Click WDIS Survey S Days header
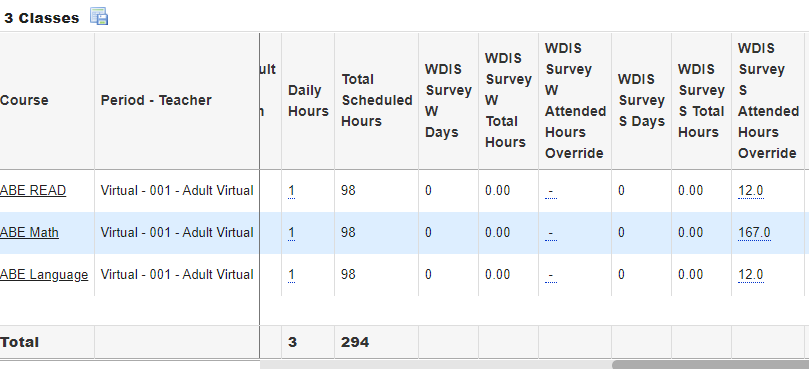Screen dimensions: 809x369 (x=641, y=100)
